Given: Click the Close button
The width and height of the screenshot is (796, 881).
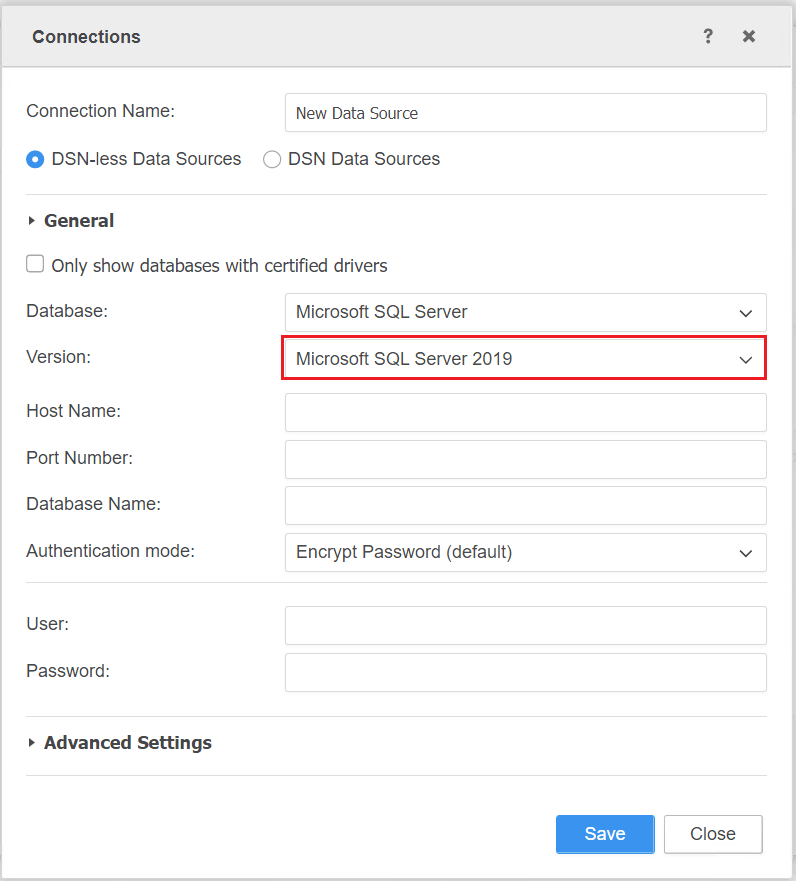Looking at the screenshot, I should pos(713,834).
